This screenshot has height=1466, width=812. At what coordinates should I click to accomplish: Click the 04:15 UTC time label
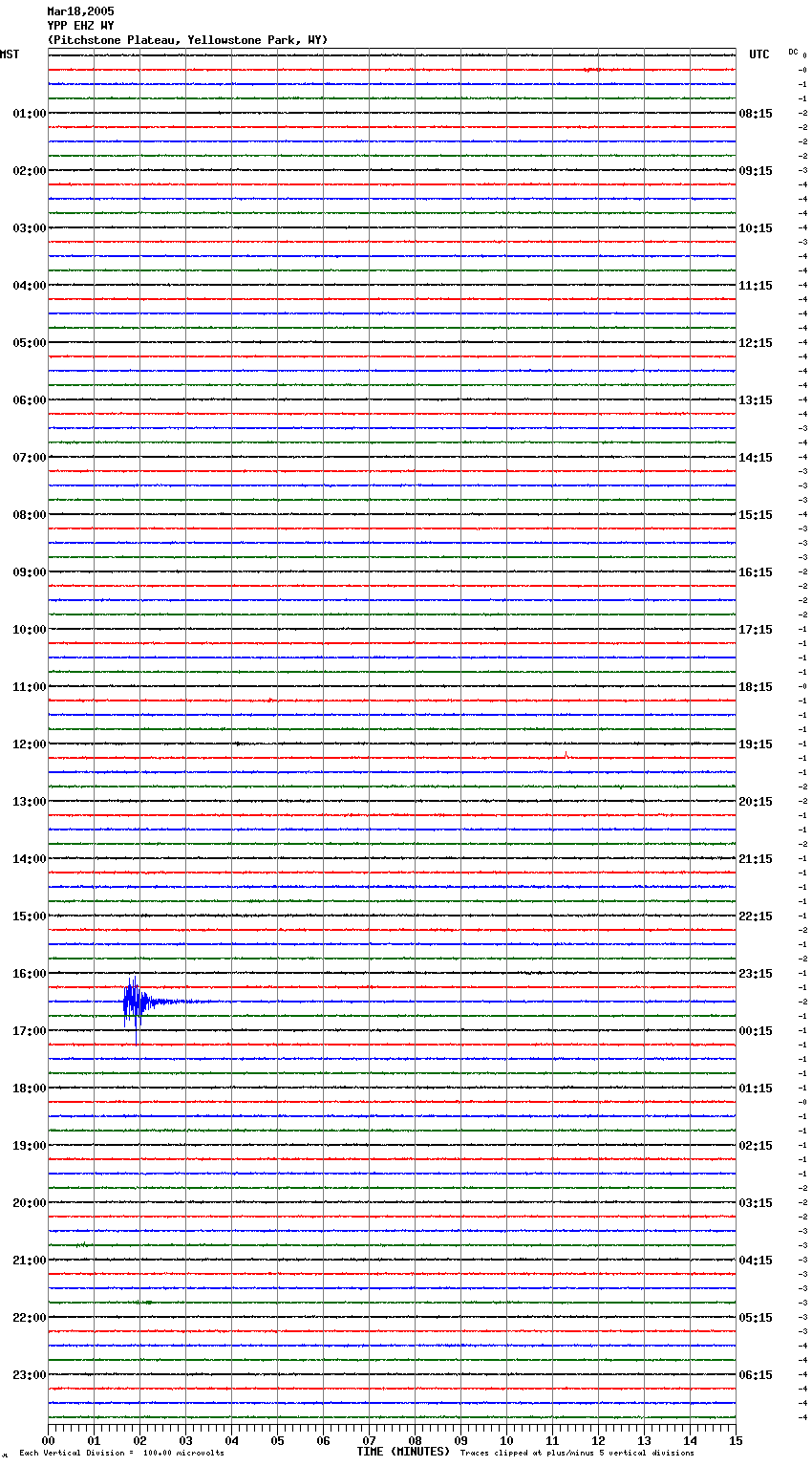coord(756,1261)
